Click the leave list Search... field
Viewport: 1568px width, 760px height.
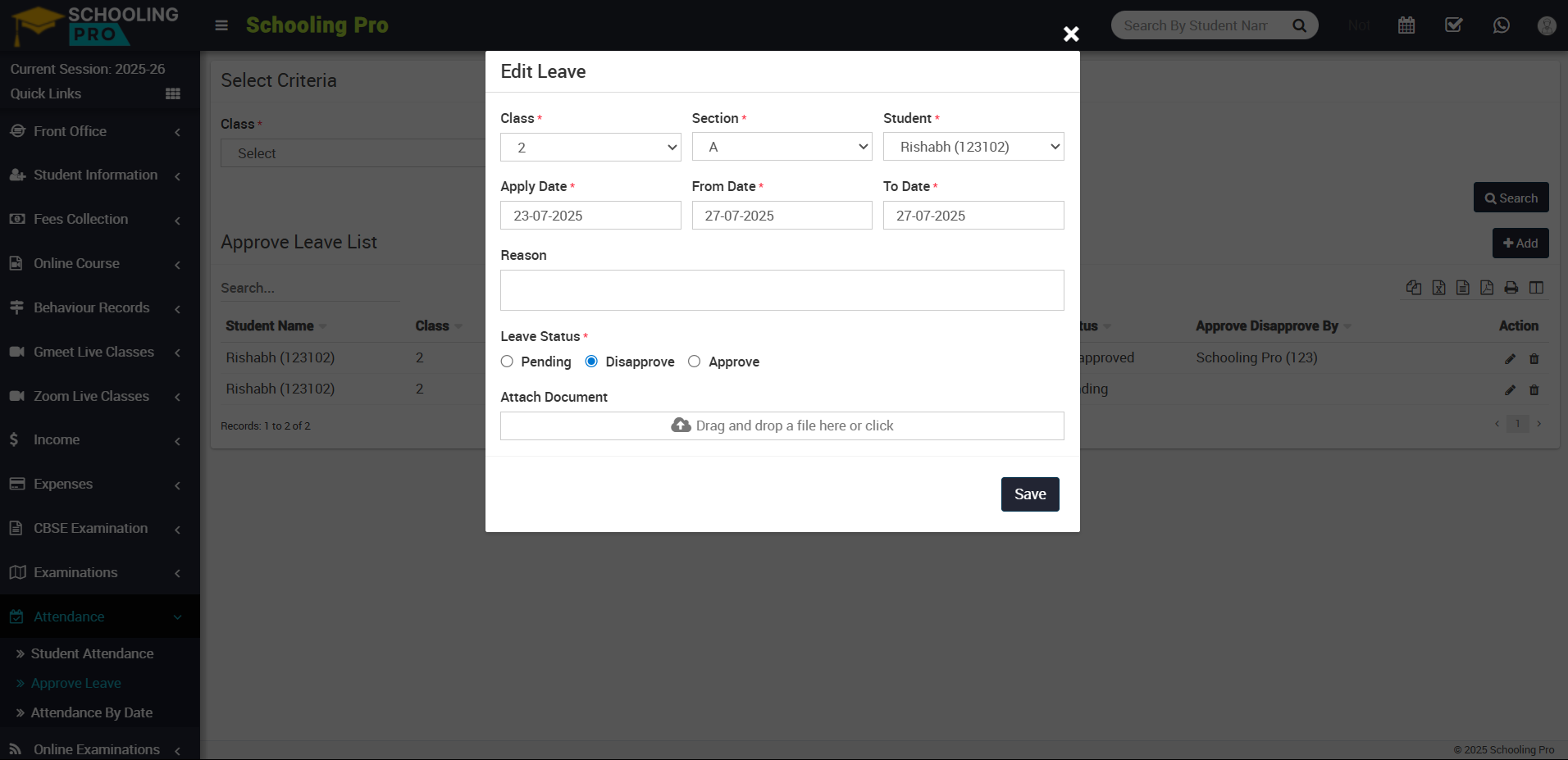click(x=310, y=288)
